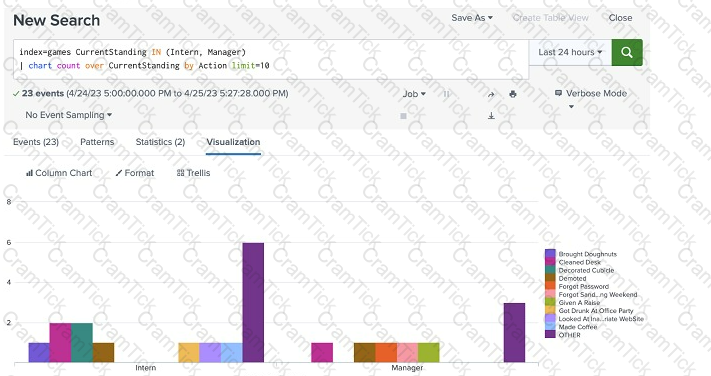Run search with the green magnifier button
711x376 pixels.
point(627,52)
